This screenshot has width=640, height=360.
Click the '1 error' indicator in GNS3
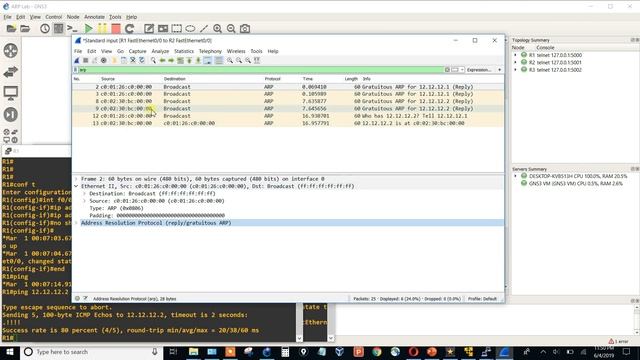point(619,341)
